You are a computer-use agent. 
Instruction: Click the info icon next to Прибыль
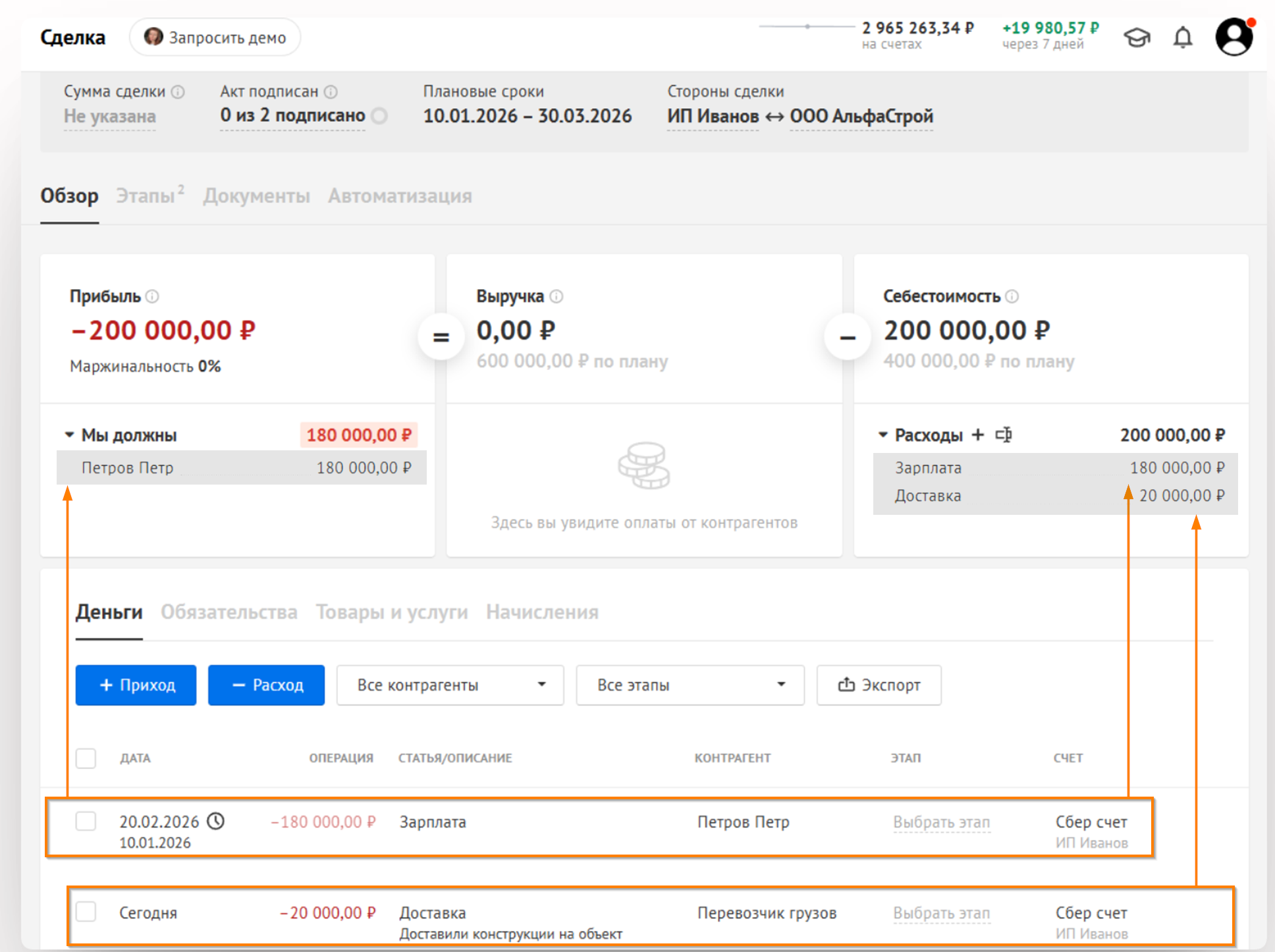pos(152,296)
